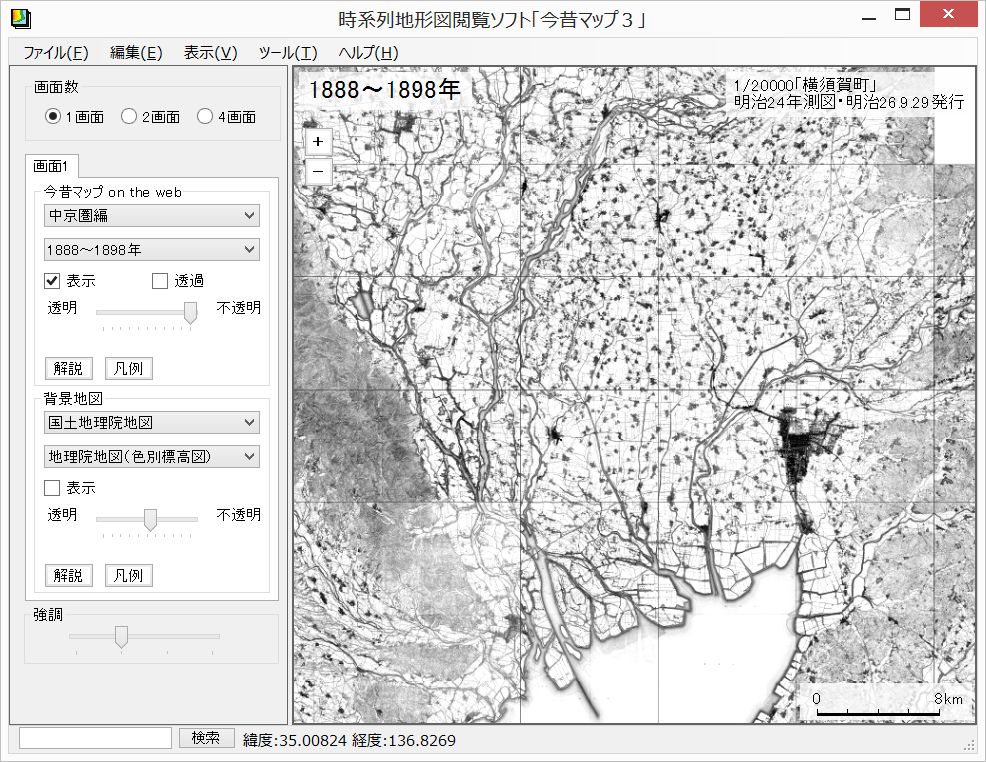
Task: Open the ファイル(F) menu
Action: (x=55, y=53)
